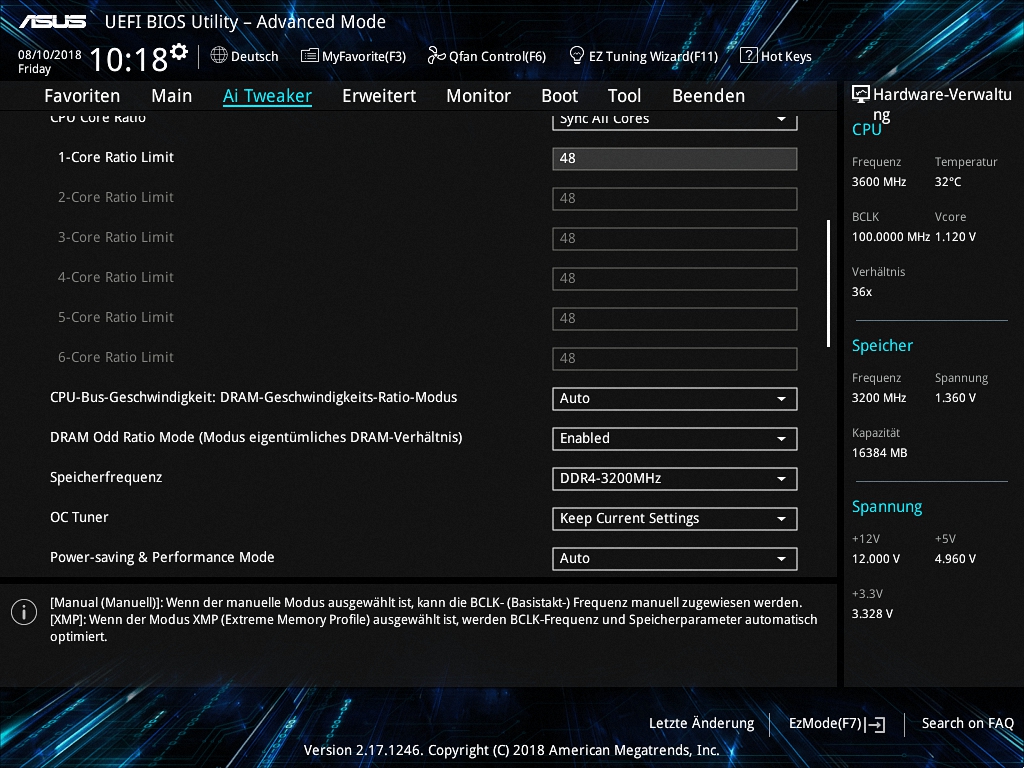Switch to the Main tab
Screen dimensions: 1024x768
(172, 95)
